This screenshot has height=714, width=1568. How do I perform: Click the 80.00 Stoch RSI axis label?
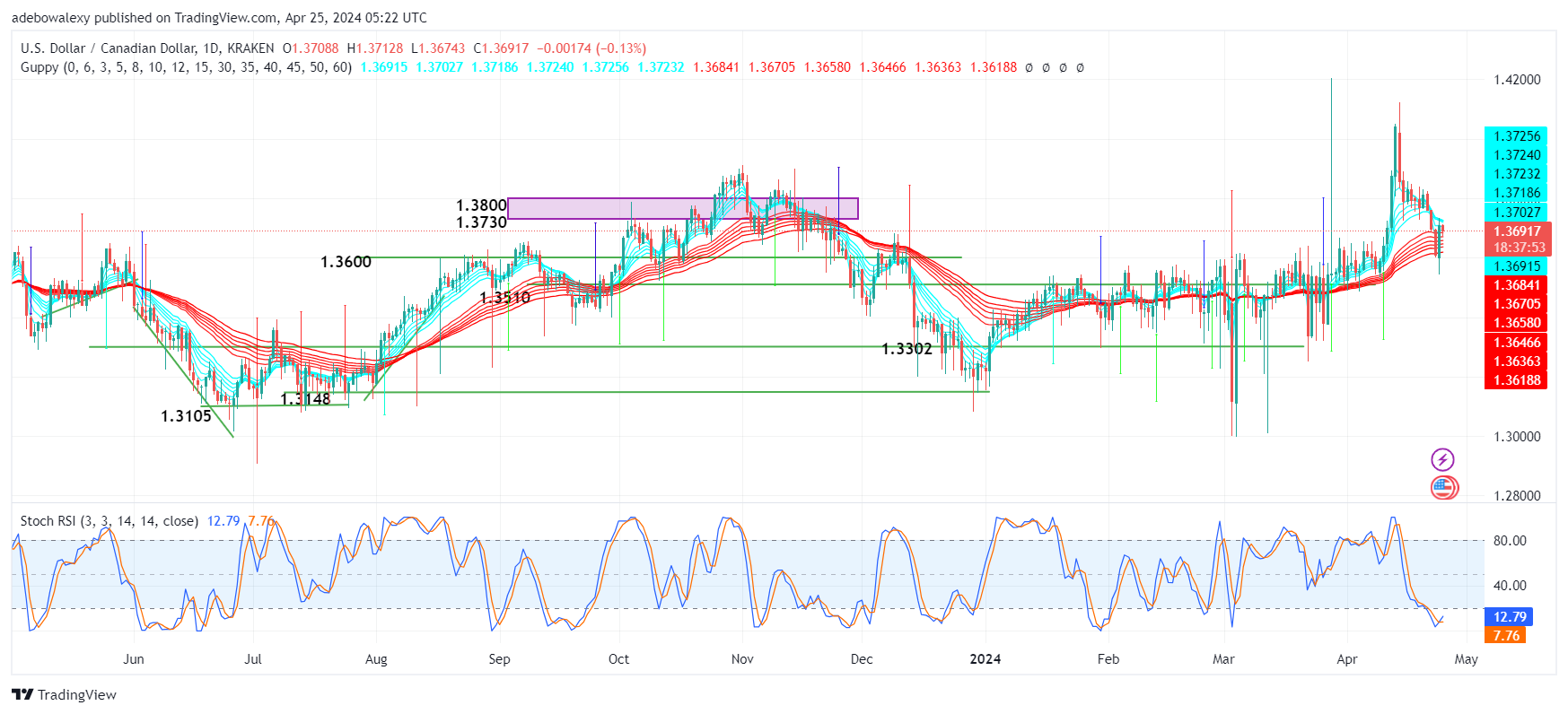point(1510,541)
